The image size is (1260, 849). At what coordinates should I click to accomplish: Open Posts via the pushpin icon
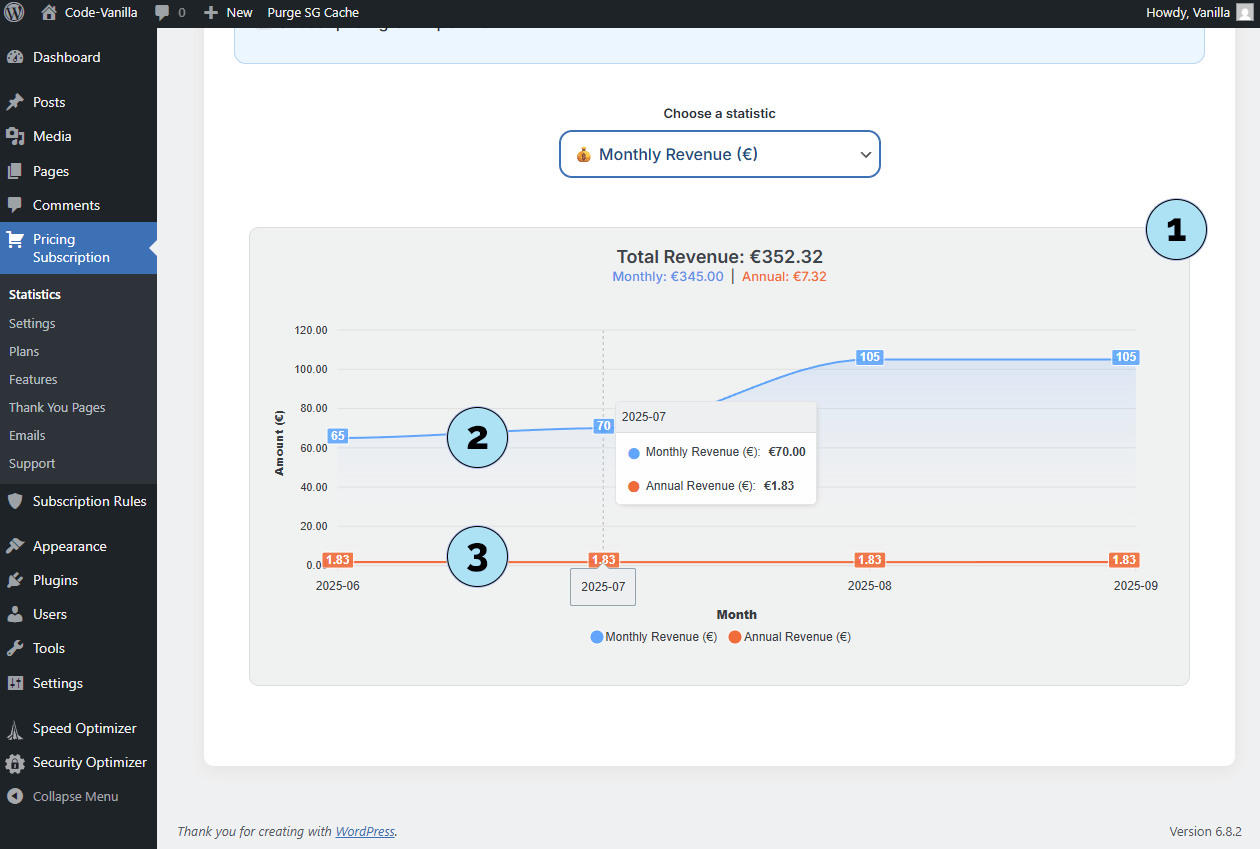point(15,102)
